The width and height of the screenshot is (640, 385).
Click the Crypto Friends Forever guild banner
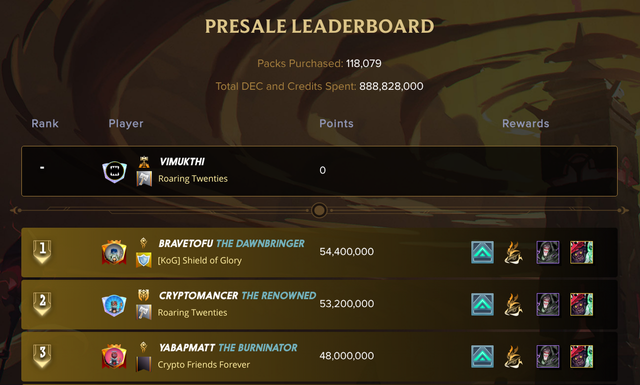click(x=144, y=364)
